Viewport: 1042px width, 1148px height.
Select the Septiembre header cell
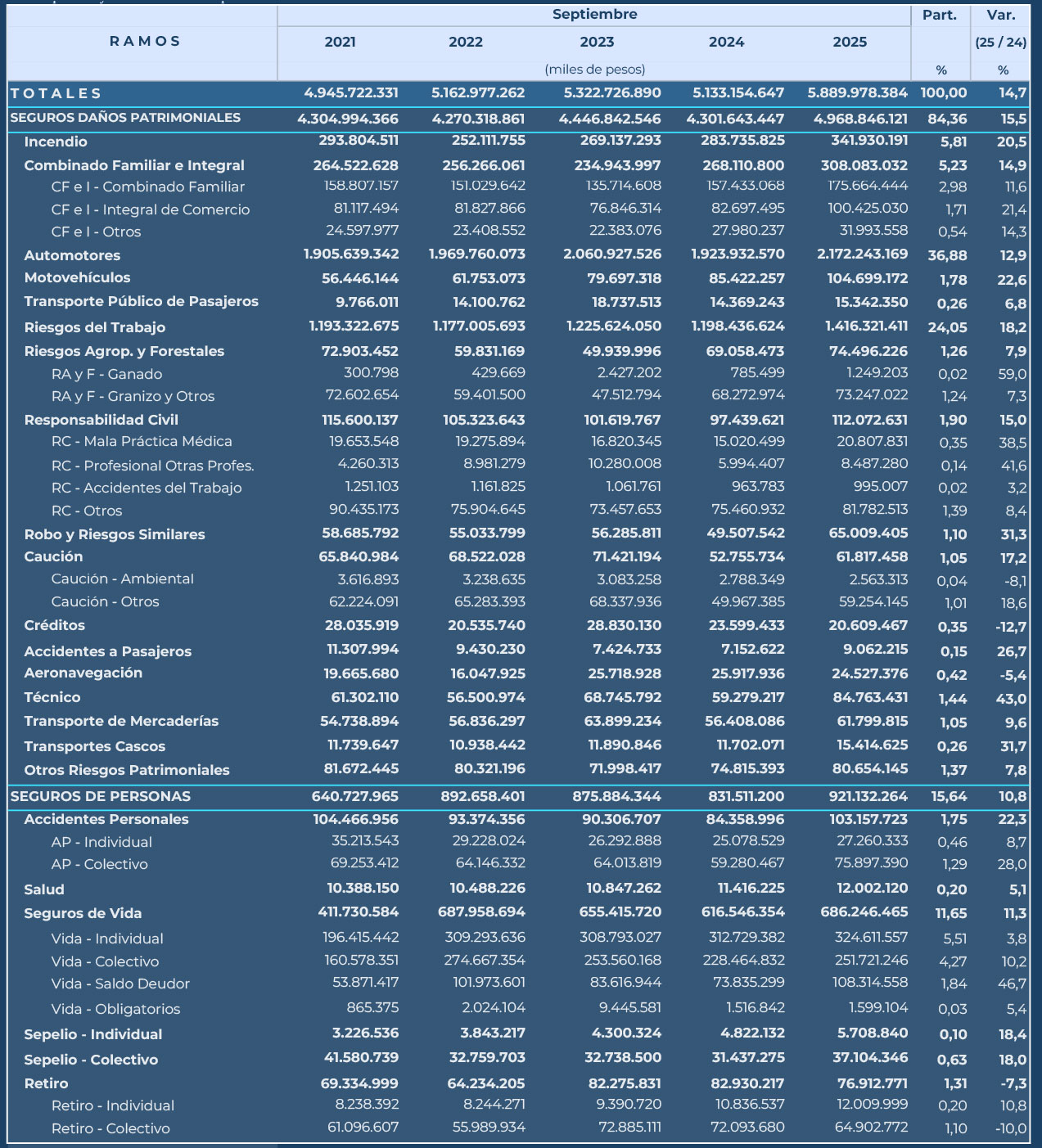pyautogui.click(x=594, y=15)
